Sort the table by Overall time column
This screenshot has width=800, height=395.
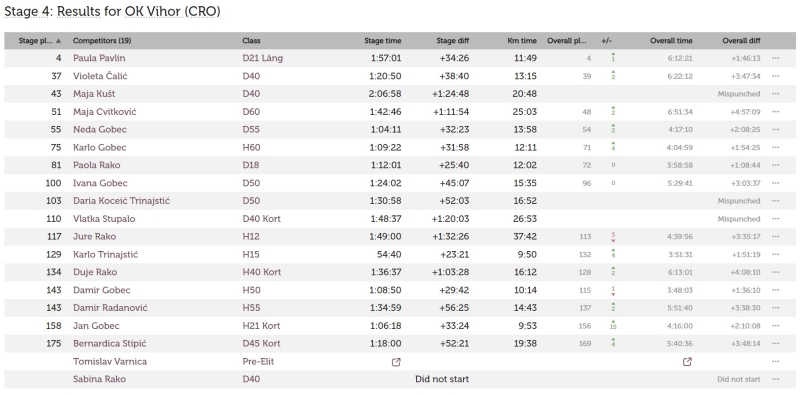(x=671, y=41)
